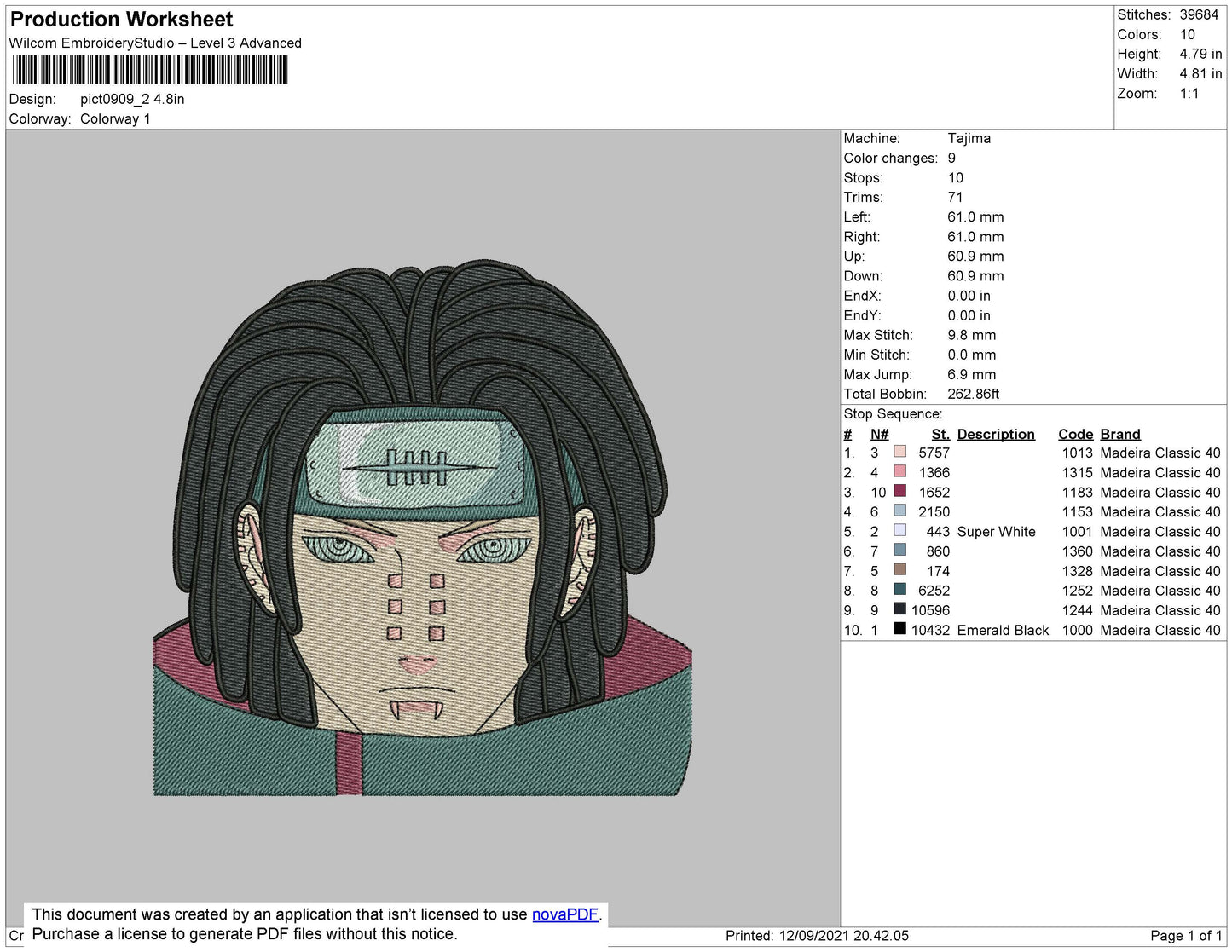Click the trims value '71'
Viewport: 1232px width, 952px height.
955,198
